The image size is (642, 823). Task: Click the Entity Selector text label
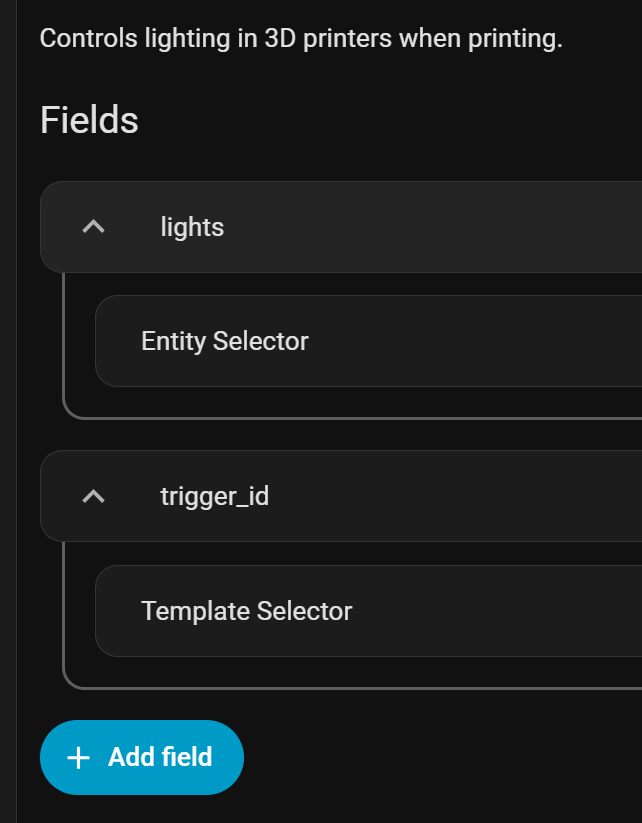225,341
